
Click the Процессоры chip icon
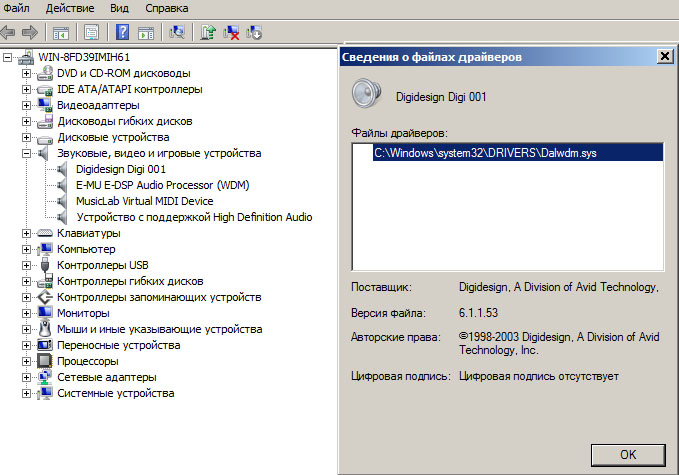click(x=45, y=361)
